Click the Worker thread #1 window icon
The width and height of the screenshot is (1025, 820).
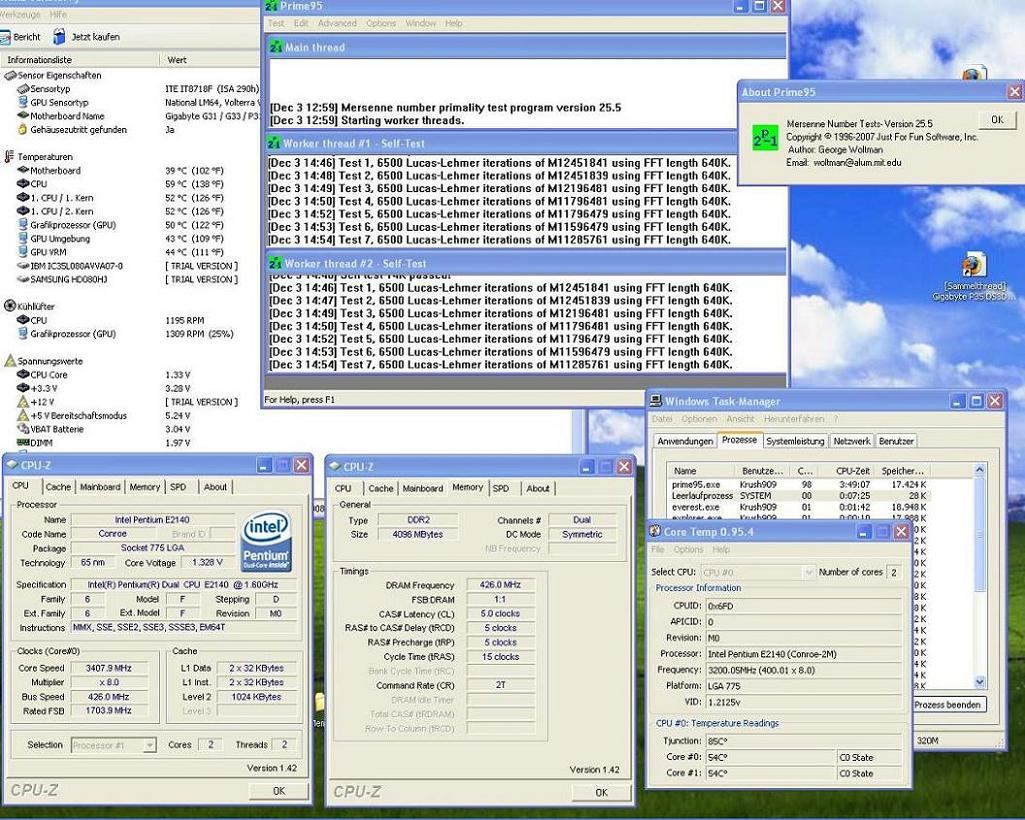pos(275,143)
